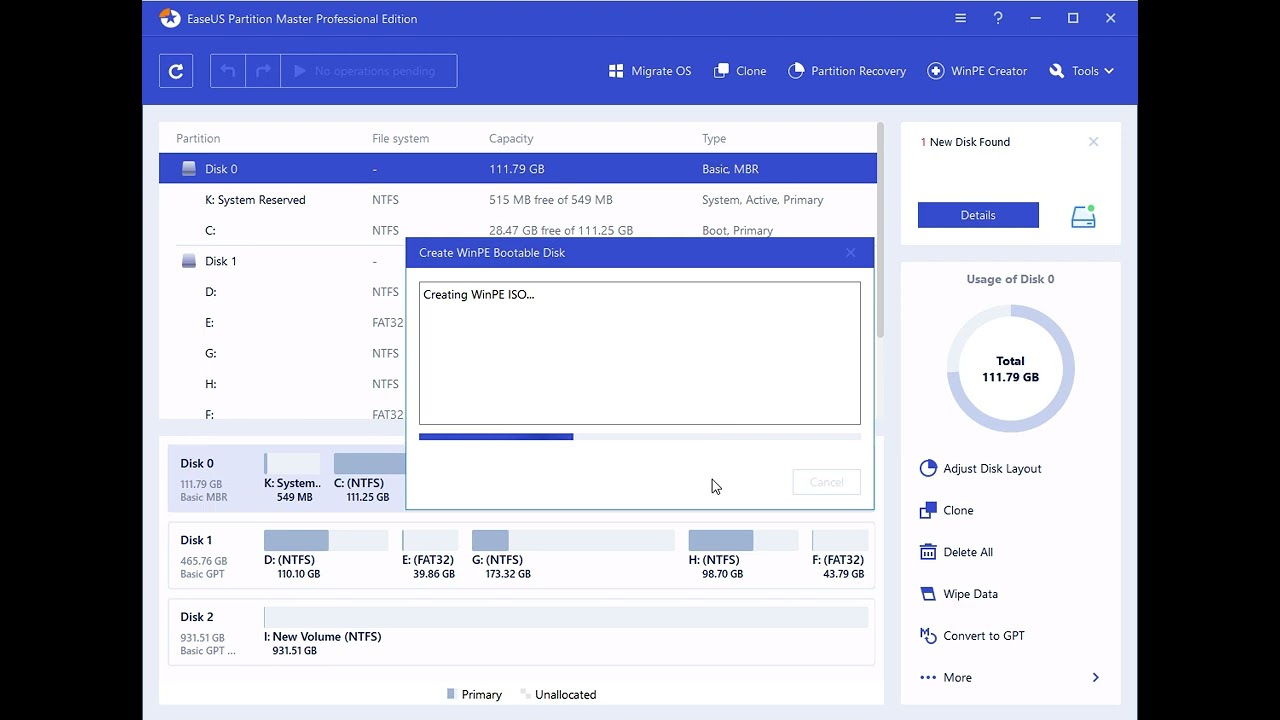The image size is (1280, 720).
Task: Expand the More actions chevron
Action: 1095,677
